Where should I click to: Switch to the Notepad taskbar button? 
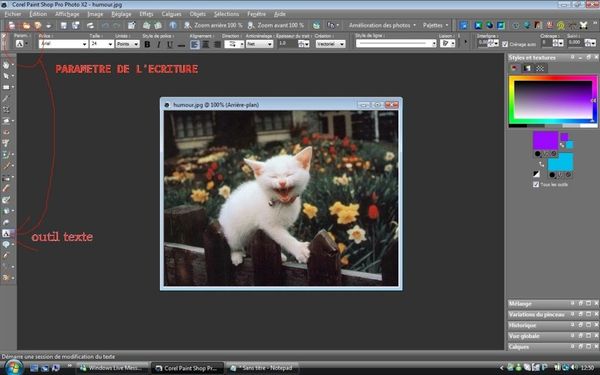[262, 368]
